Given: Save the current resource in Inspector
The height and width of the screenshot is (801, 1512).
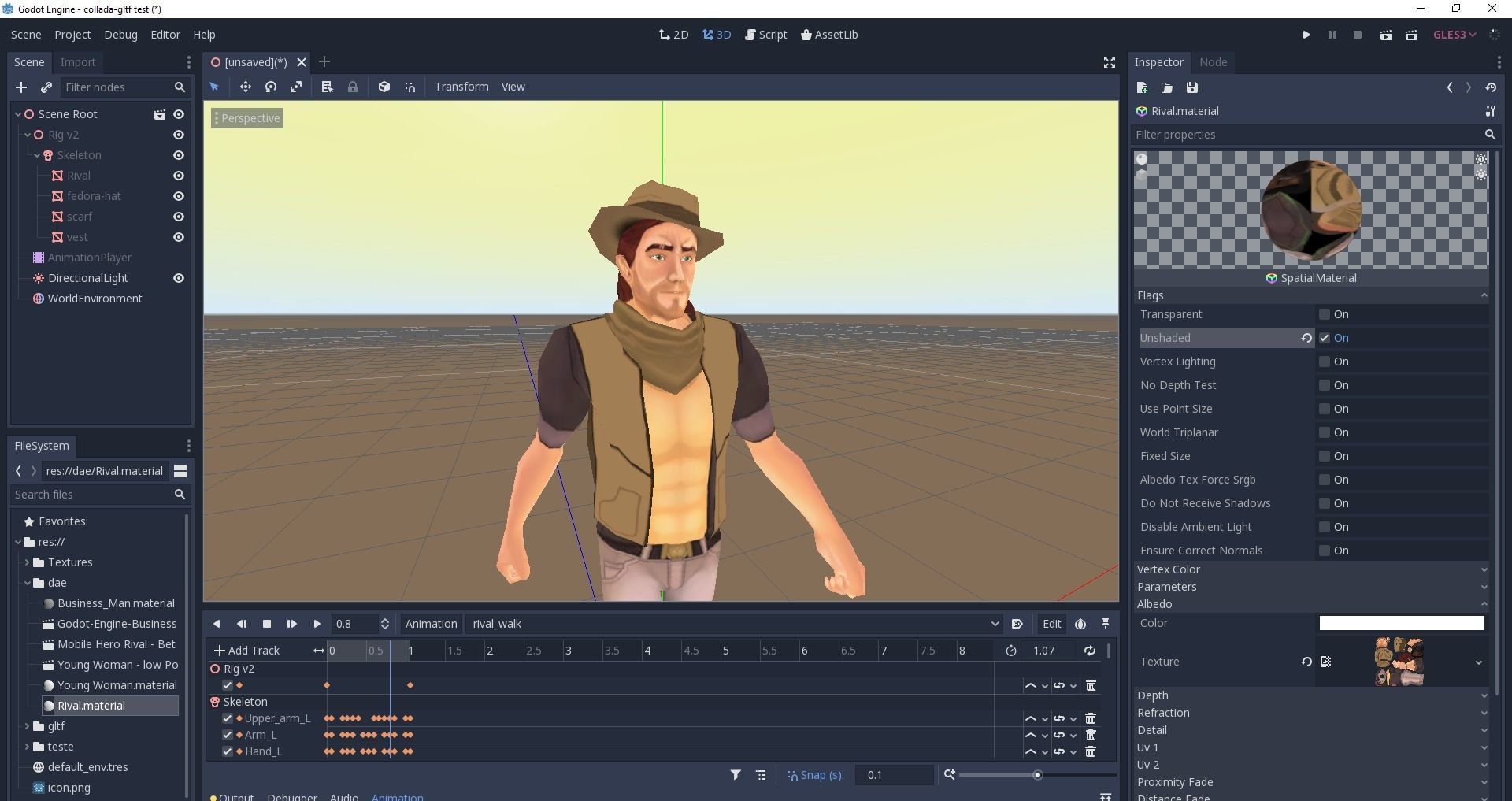Looking at the screenshot, I should tap(1192, 87).
